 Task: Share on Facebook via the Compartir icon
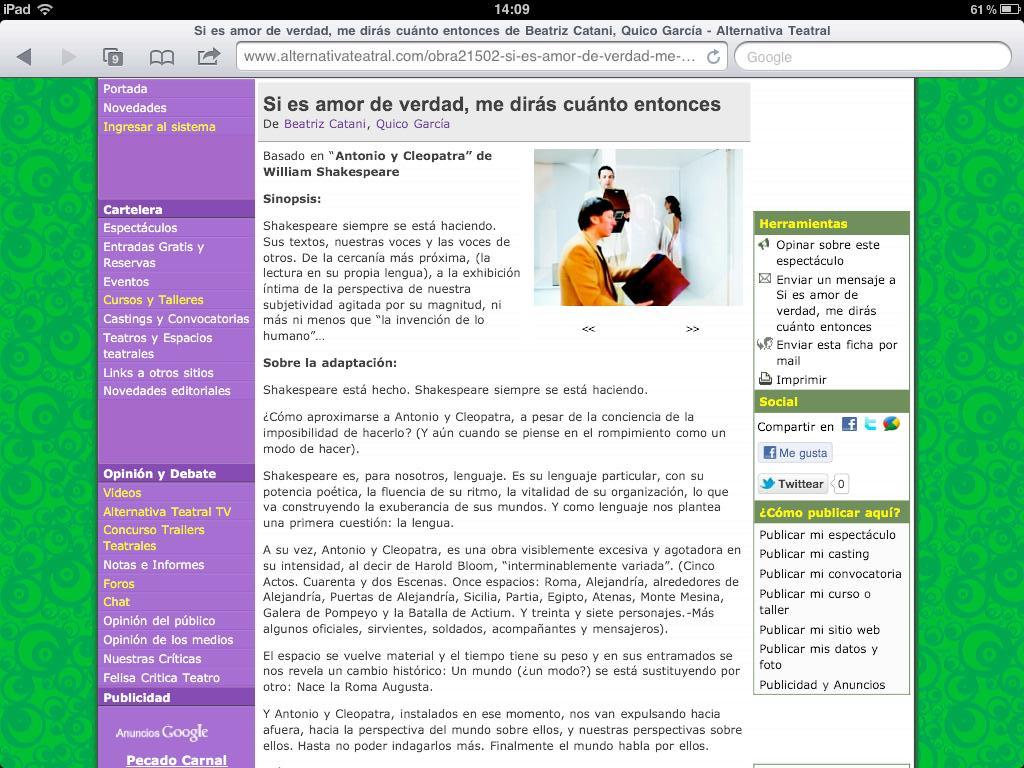pos(849,424)
